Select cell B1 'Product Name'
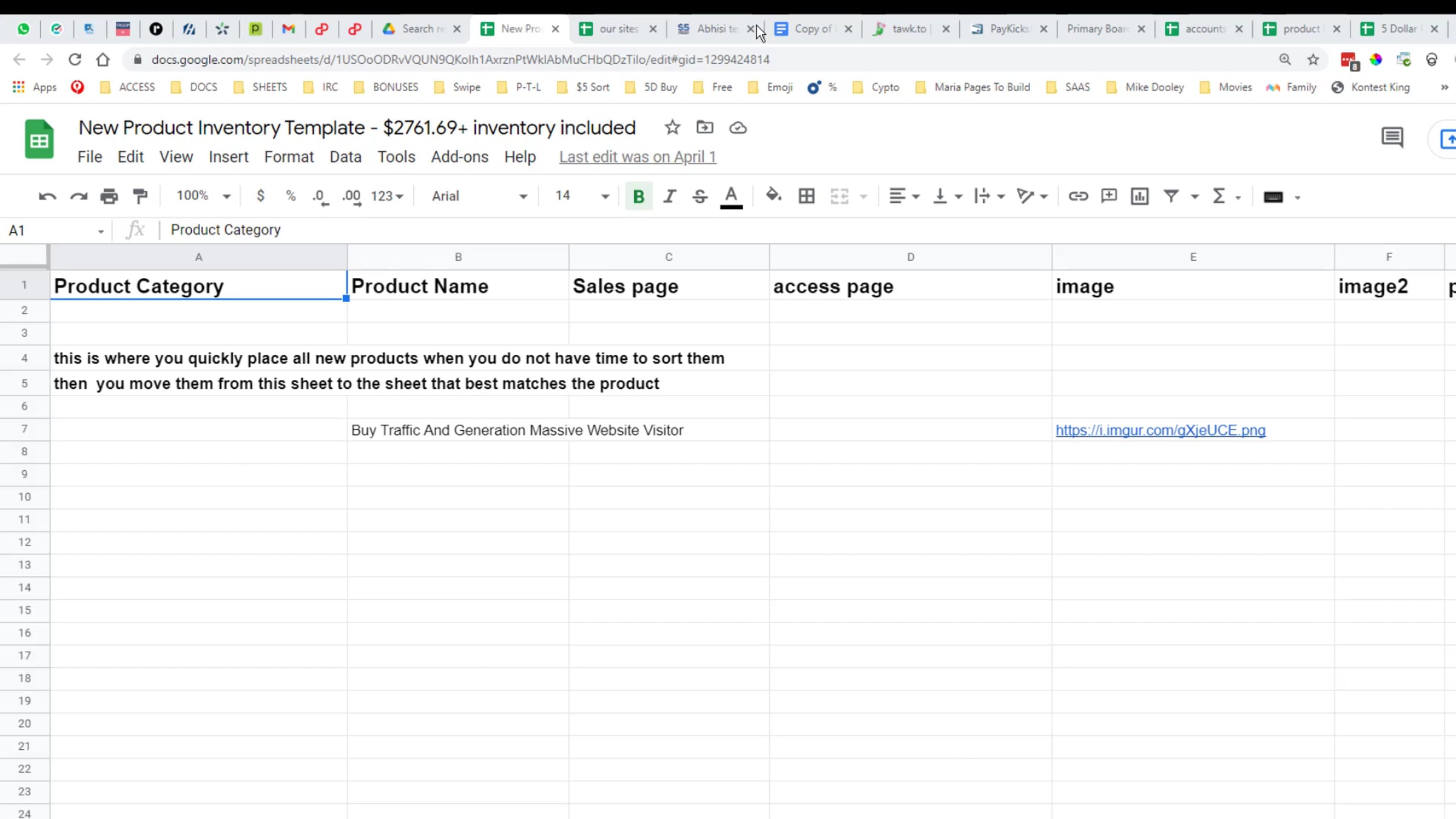Viewport: 1456px width, 819px height. tap(458, 286)
